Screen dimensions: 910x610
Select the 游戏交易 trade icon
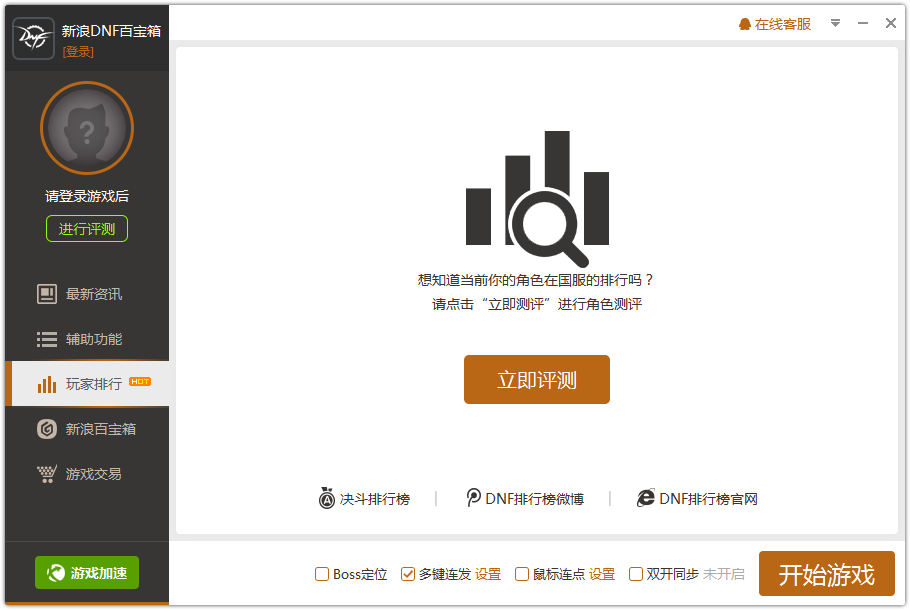point(46,474)
